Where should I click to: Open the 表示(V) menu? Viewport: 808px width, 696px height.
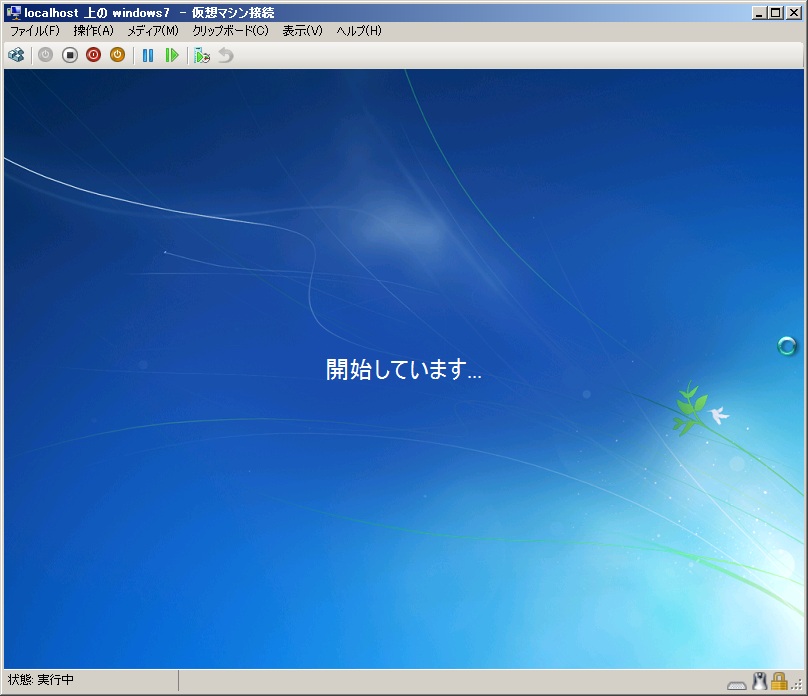pos(302,31)
